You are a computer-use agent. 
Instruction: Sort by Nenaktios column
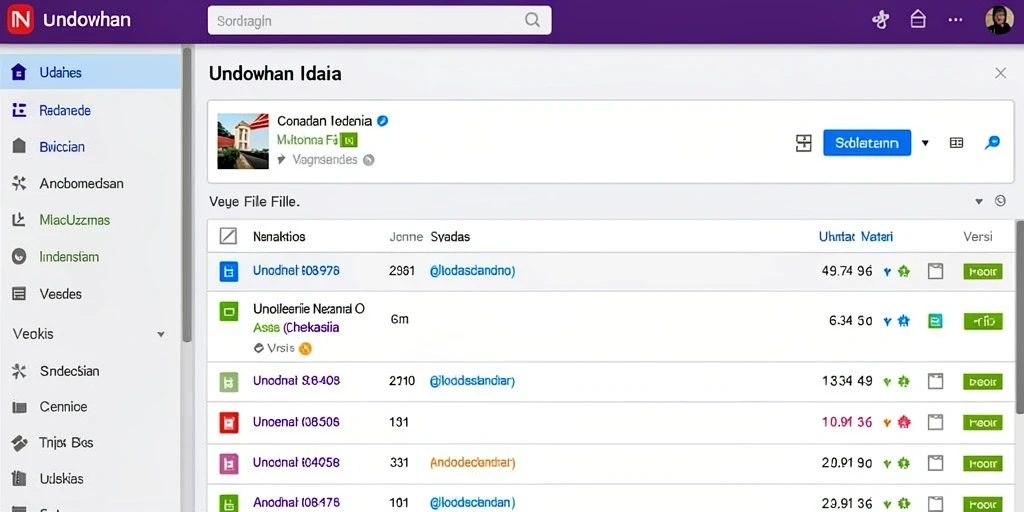(279, 237)
